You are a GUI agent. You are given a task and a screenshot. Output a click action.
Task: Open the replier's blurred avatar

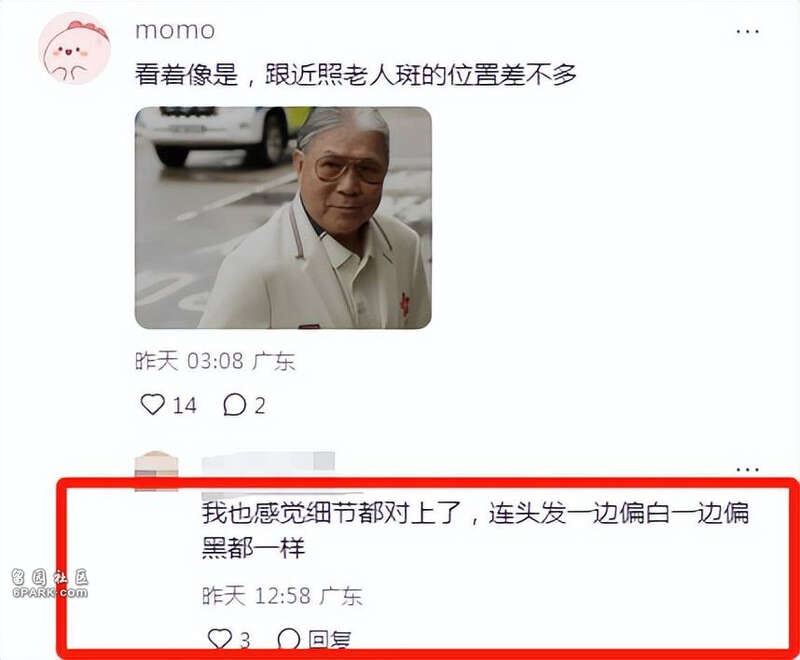(x=157, y=471)
